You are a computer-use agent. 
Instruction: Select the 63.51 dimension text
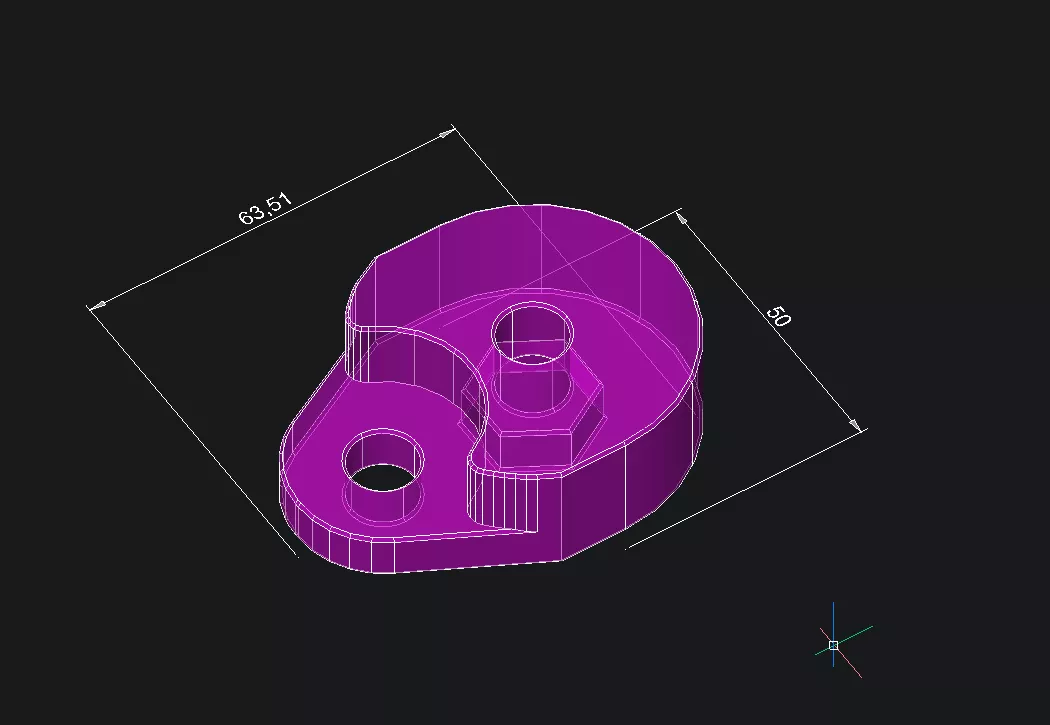tap(265, 209)
